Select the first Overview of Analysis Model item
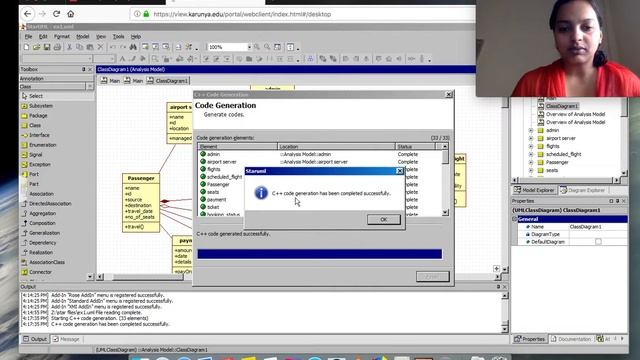Screen dimensions: 640x360 click(x=576, y=114)
